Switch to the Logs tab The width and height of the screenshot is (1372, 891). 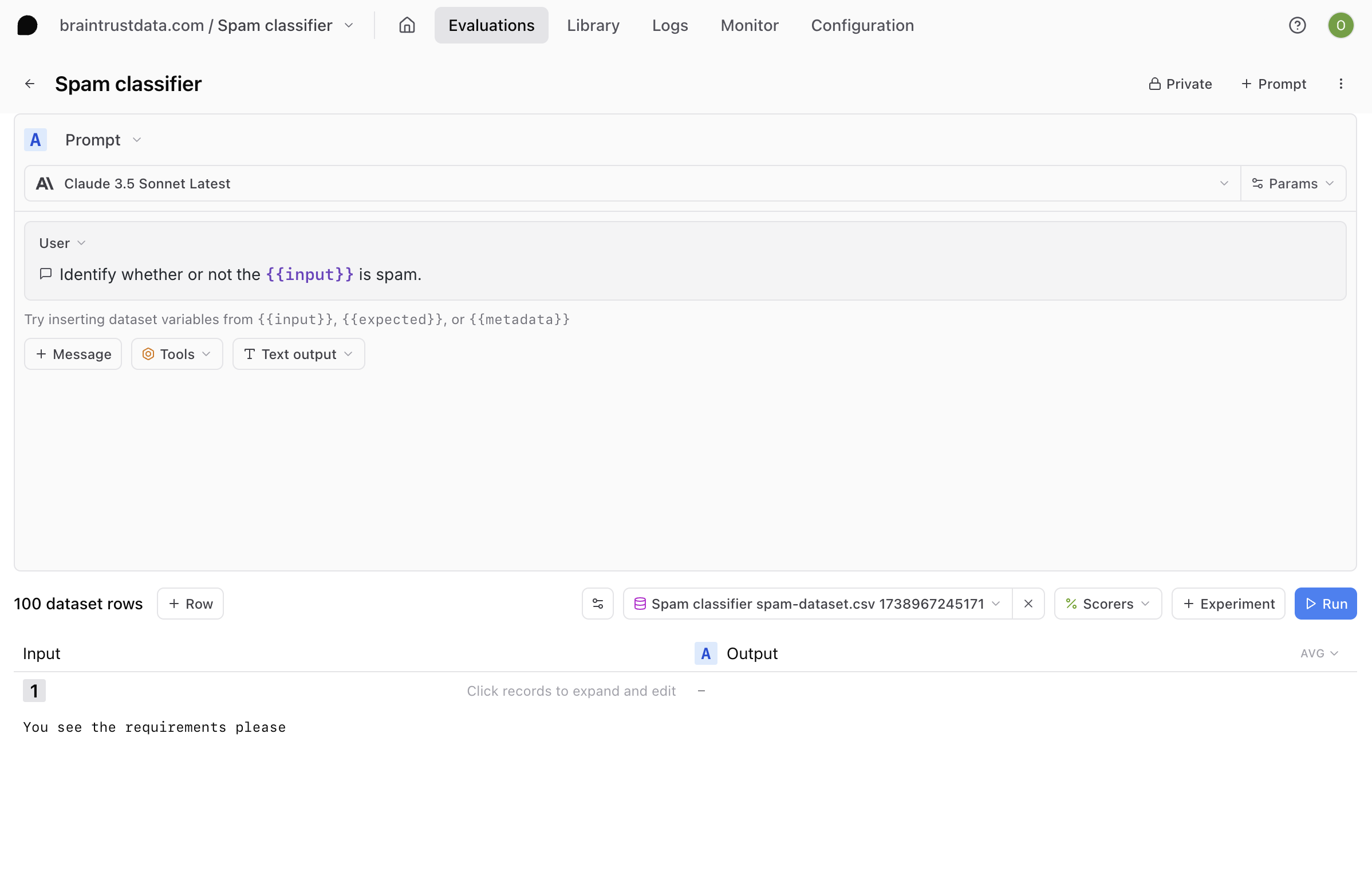669,25
